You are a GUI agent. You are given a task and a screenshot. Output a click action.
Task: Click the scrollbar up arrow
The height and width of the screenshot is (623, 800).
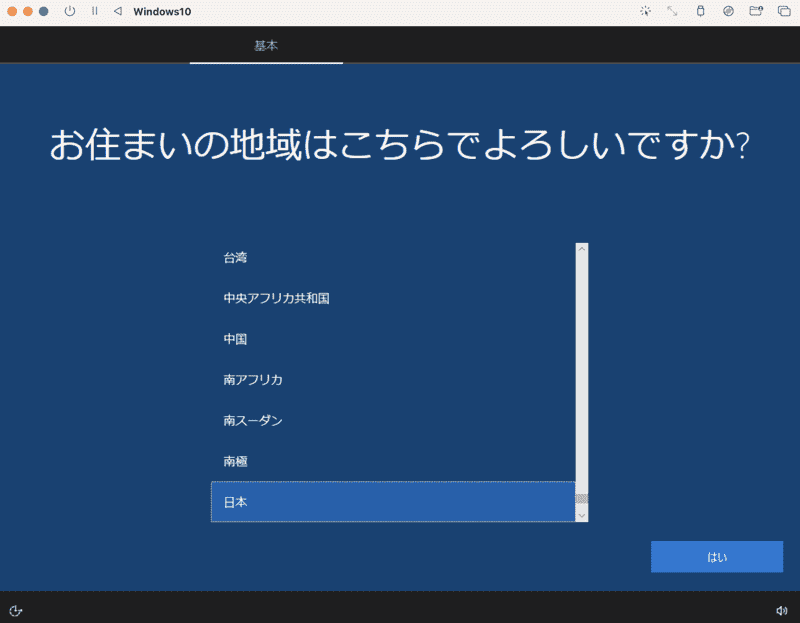coord(582,248)
